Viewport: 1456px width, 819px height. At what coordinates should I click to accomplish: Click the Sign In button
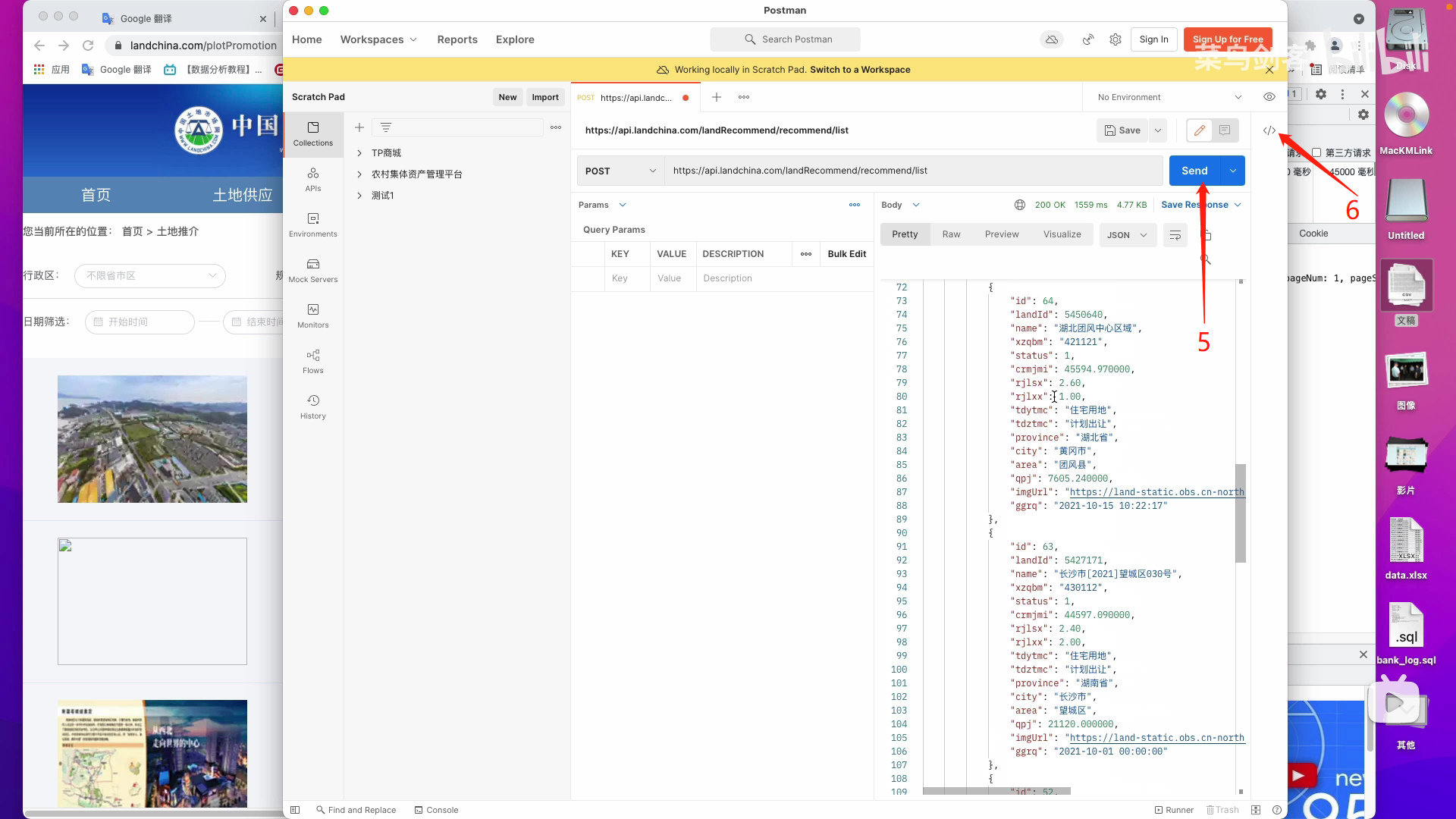coord(1153,39)
